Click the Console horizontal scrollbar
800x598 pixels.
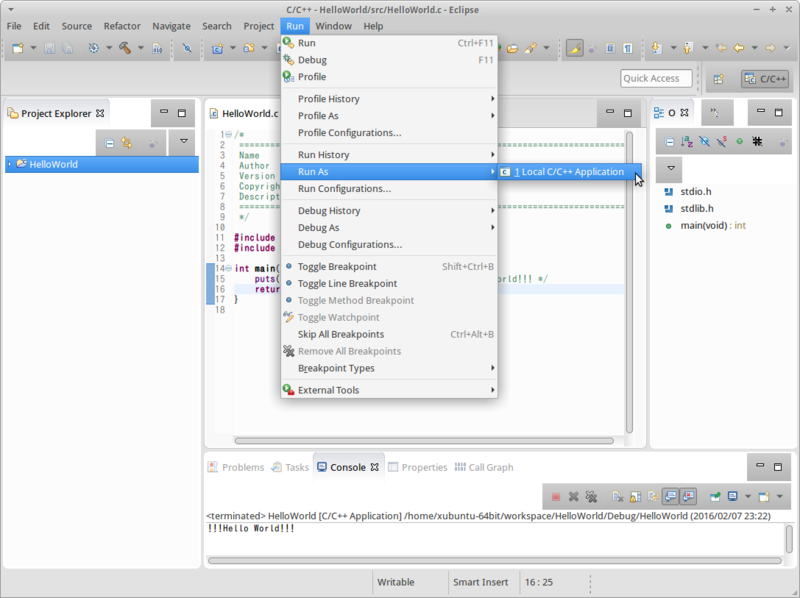coord(494,561)
